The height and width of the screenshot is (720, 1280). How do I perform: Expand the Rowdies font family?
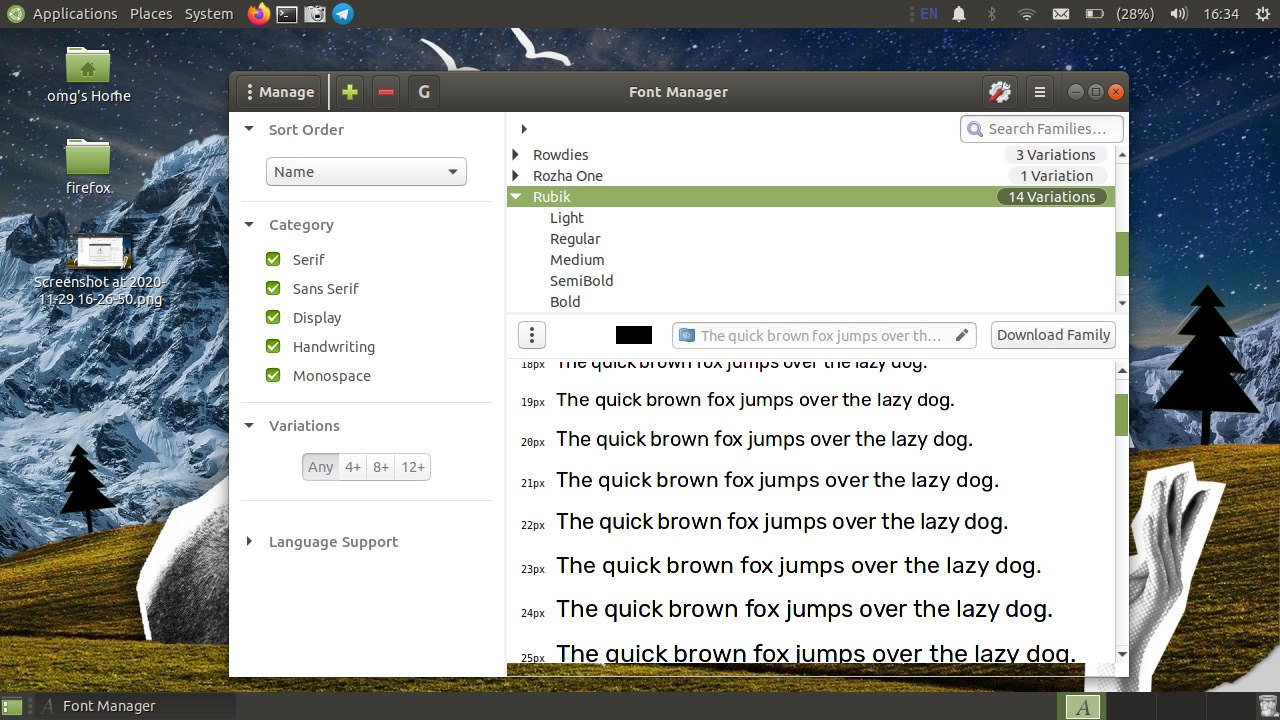516,155
